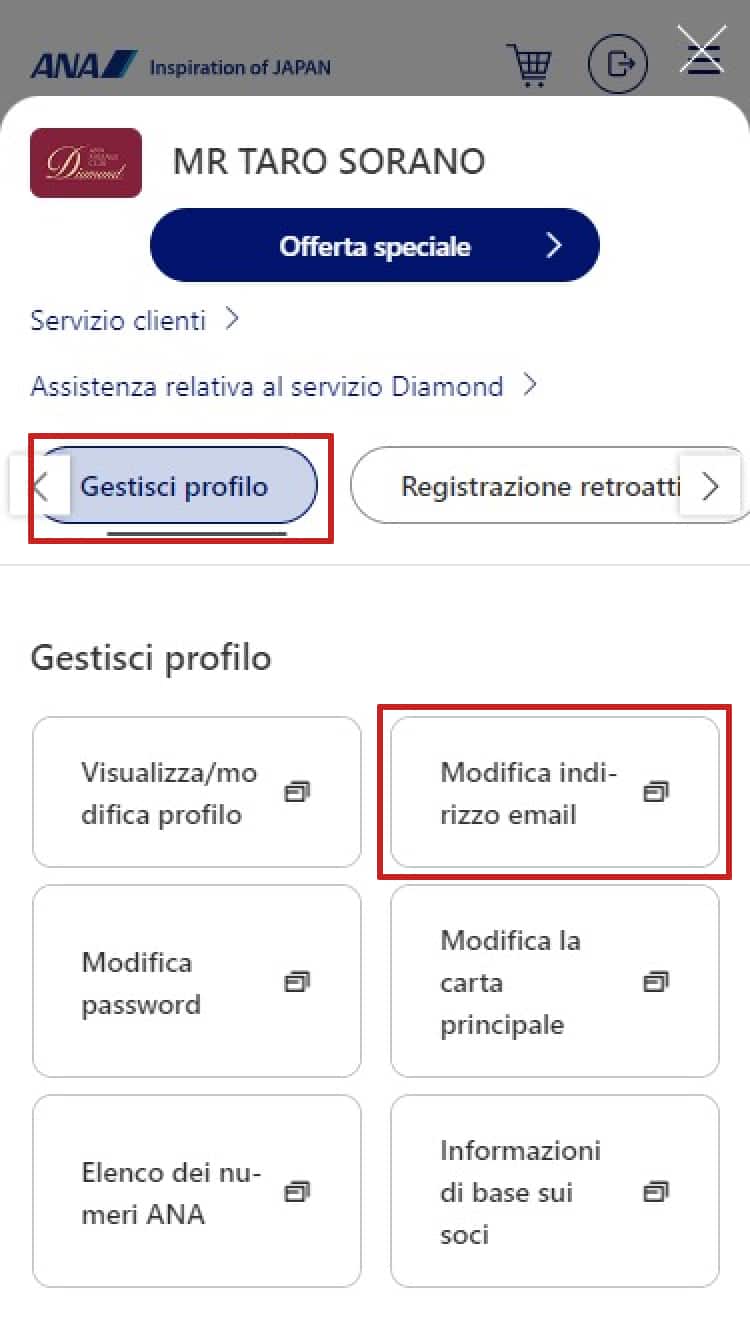Click the arrow on Offerta speciale button
This screenshot has height=1334, width=750.
(x=554, y=246)
